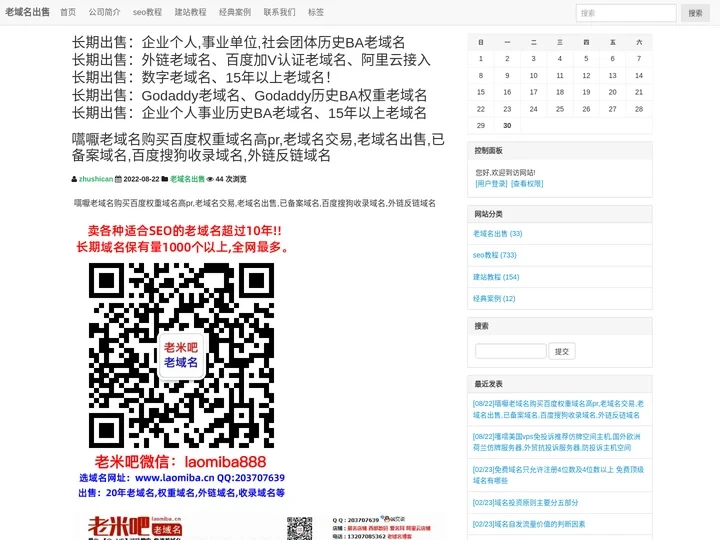
Task: Open sidebar category 老域名出售 (33)
Action: 498,233
